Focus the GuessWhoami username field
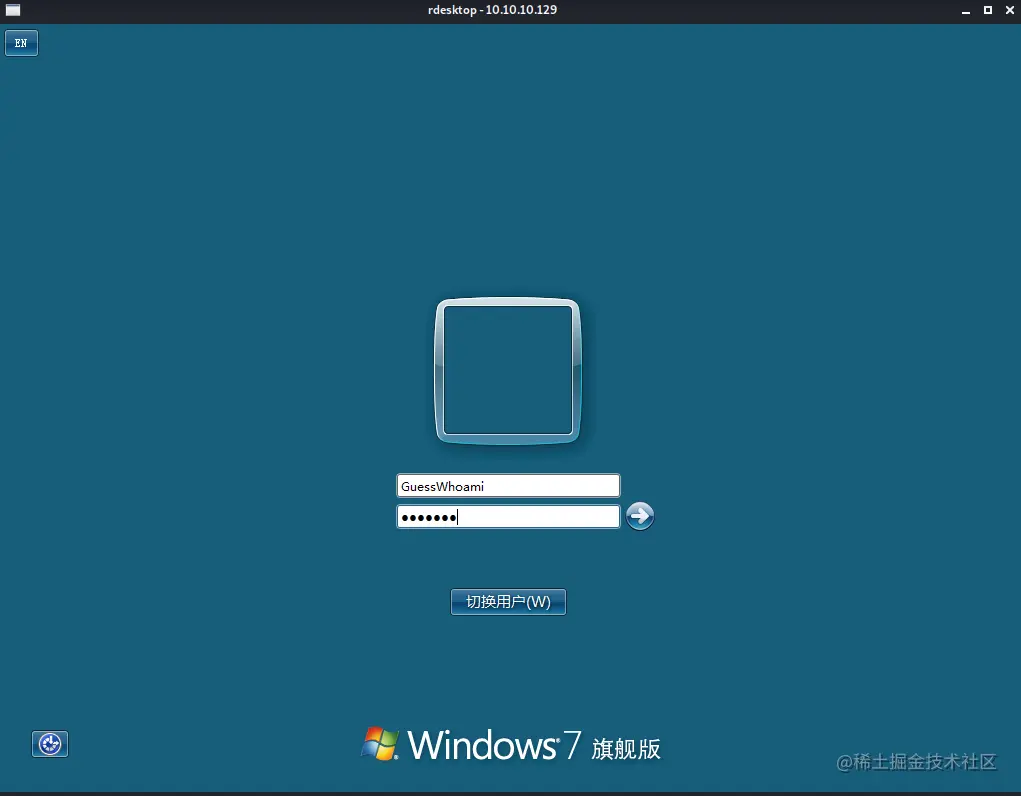Screen dimensions: 1021x796 (x=509, y=486)
